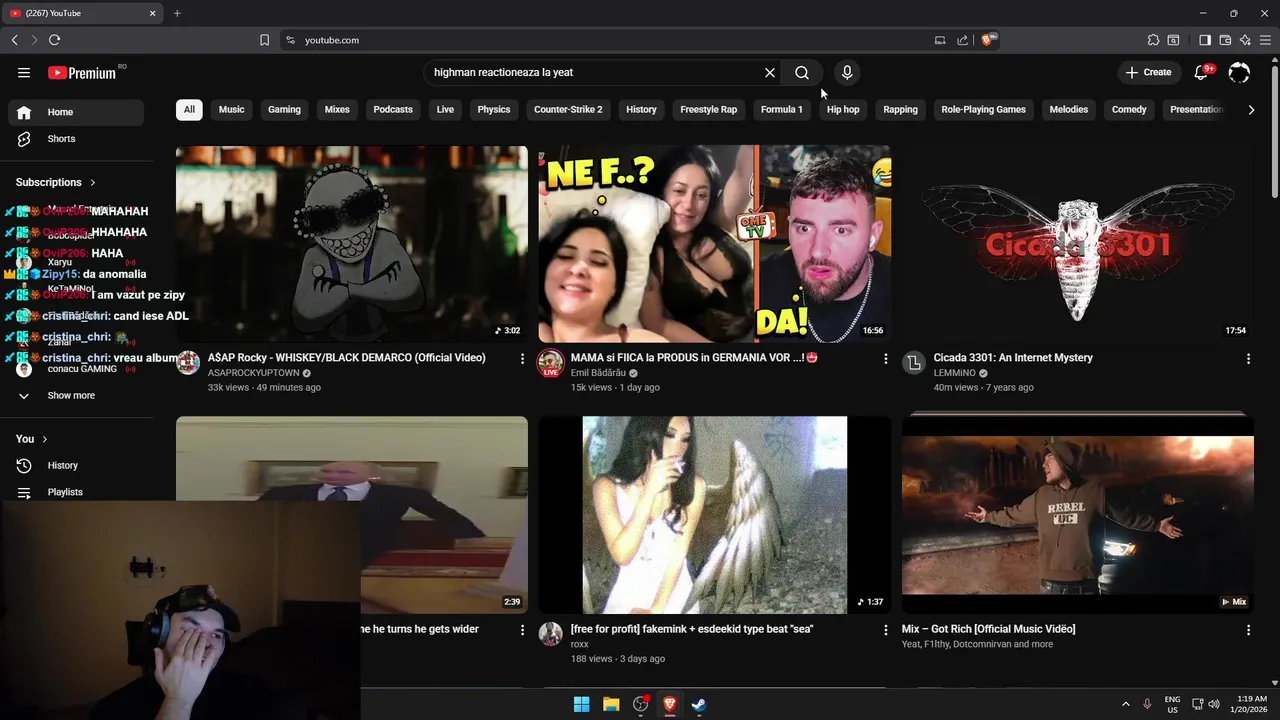Select the Podcasts filter chip
Viewport: 1280px width, 720px height.
pyautogui.click(x=393, y=109)
